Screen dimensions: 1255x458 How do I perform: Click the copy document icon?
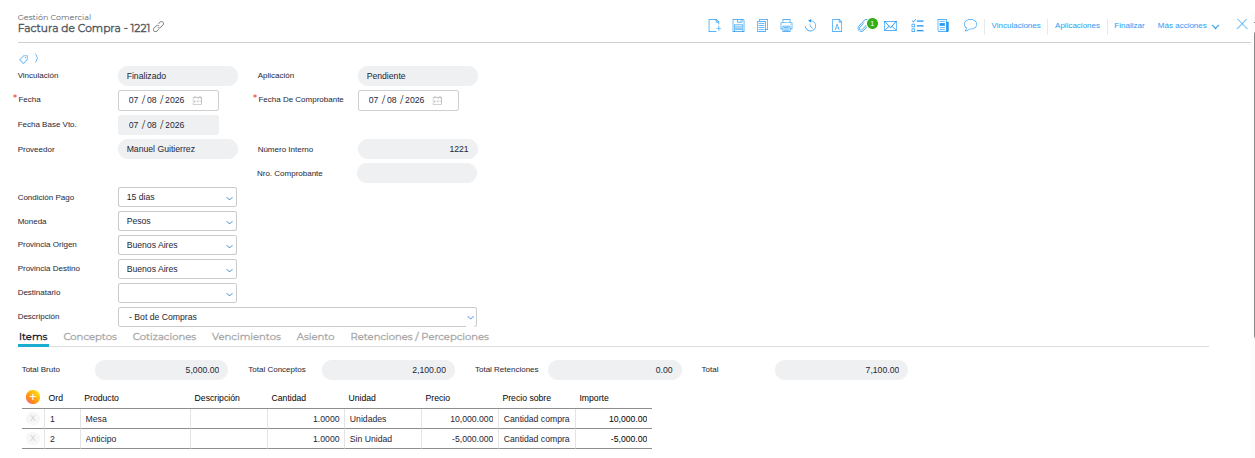coord(762,26)
